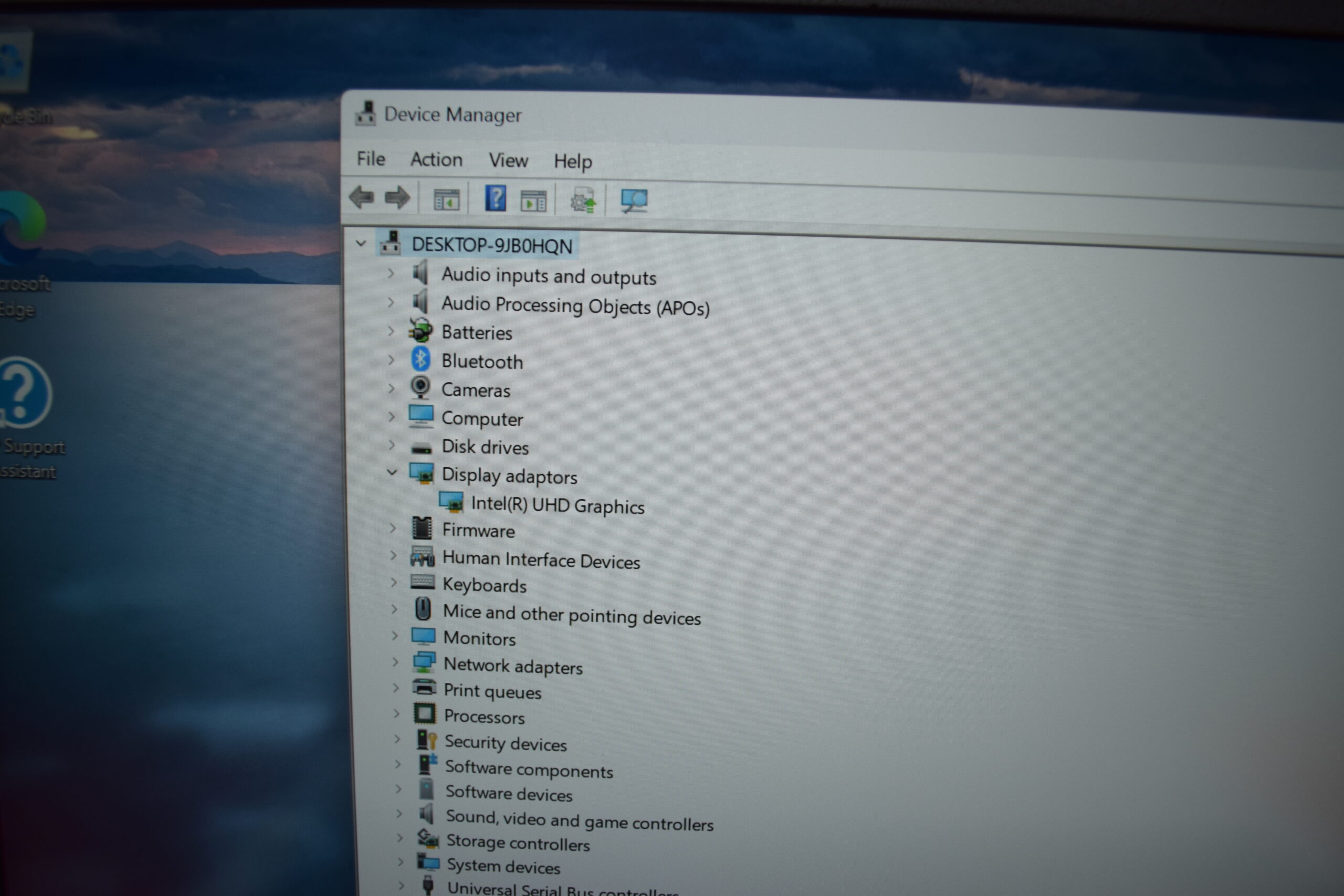Open the Action menu
Image resolution: width=1344 pixels, height=896 pixels.
point(437,160)
